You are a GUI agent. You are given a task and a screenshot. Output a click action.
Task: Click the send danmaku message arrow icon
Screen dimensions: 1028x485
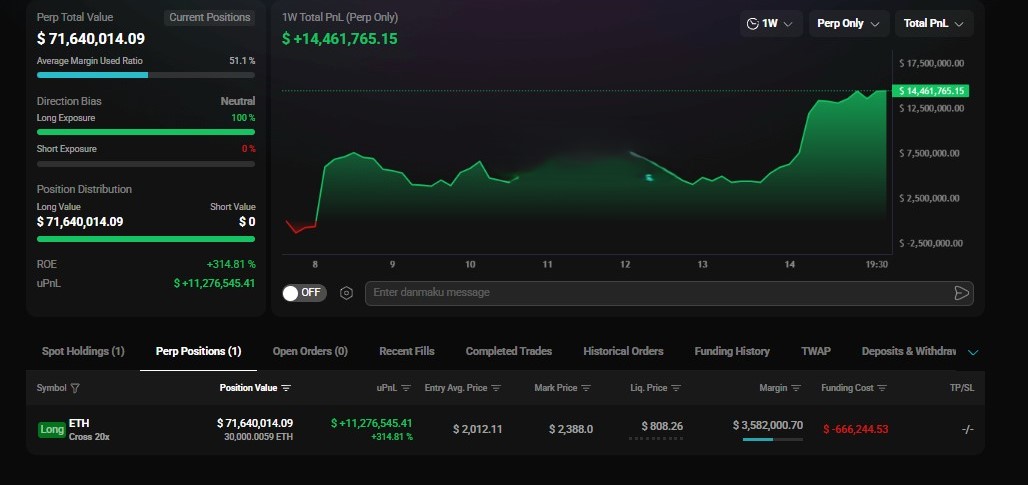tap(961, 293)
